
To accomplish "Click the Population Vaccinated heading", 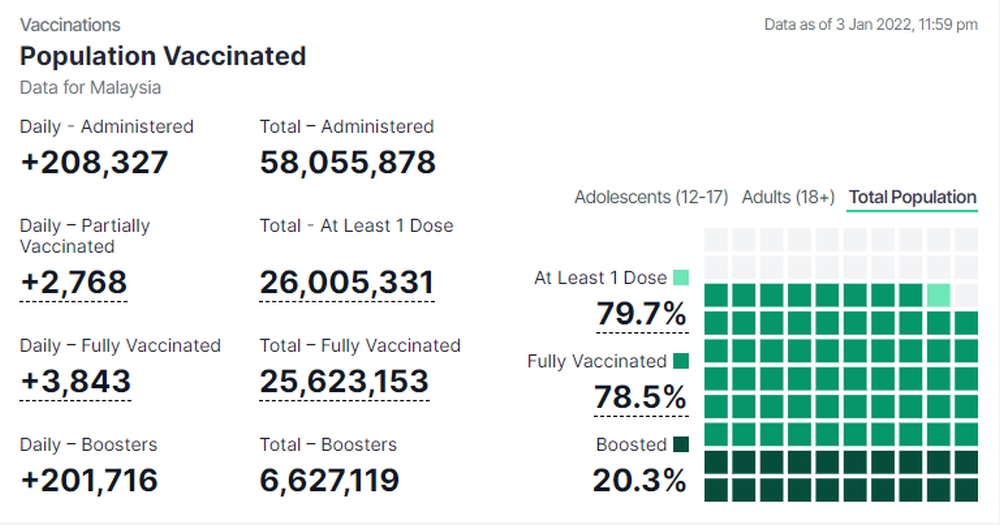I will (163, 56).
